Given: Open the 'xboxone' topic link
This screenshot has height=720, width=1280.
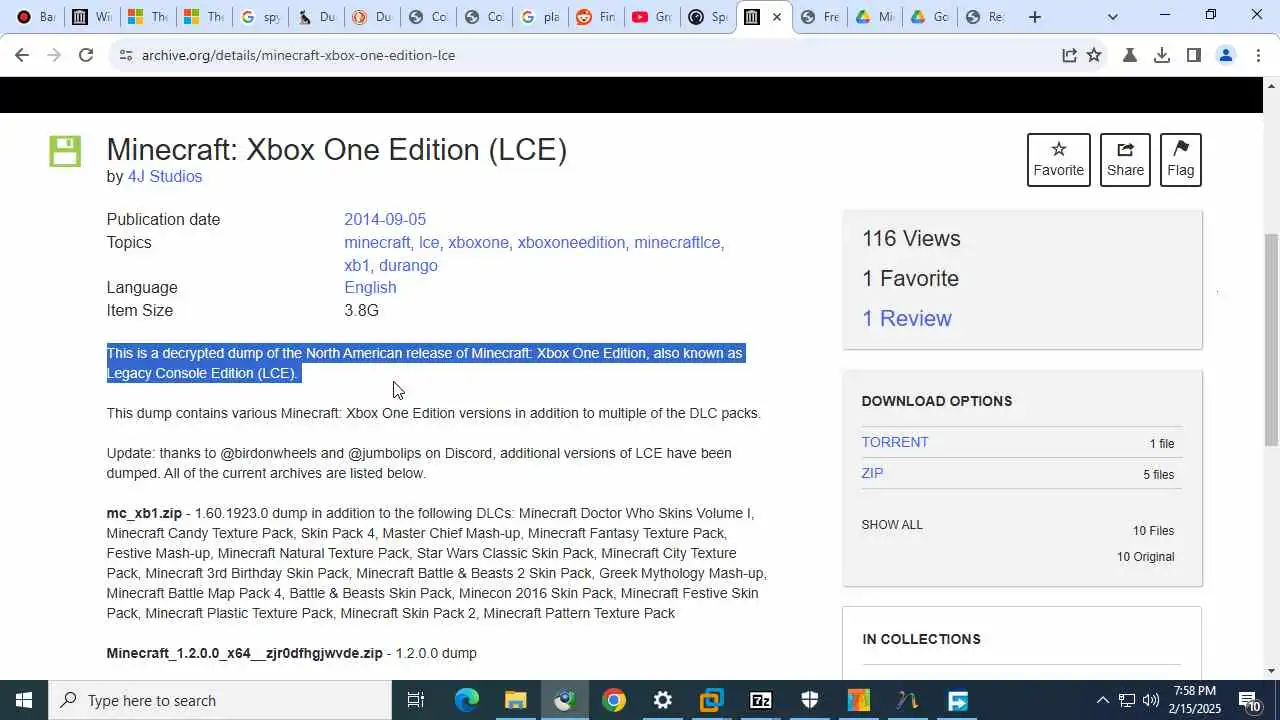Looking at the screenshot, I should tap(478, 242).
